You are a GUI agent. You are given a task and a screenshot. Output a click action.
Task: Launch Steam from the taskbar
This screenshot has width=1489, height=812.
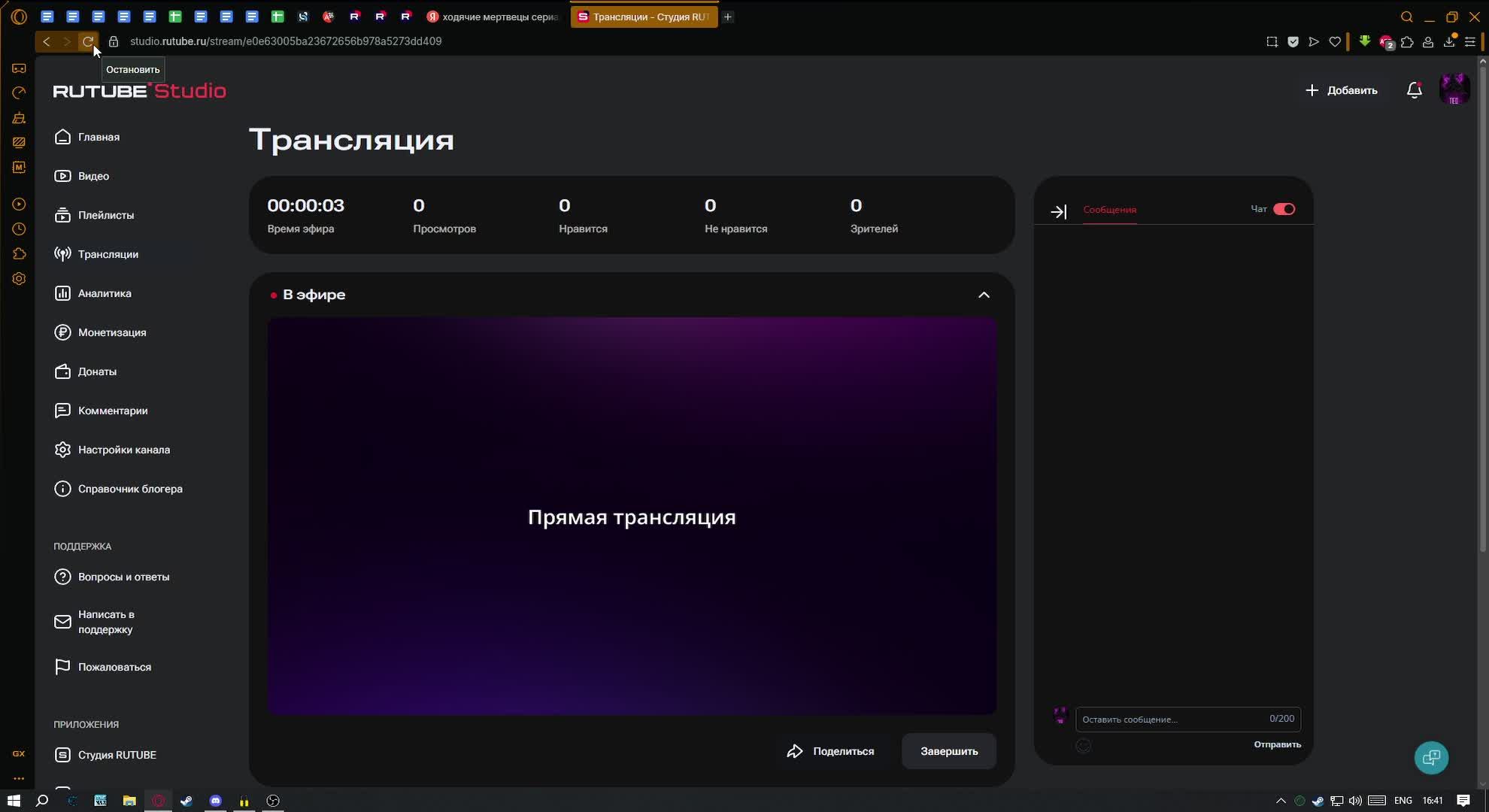[187, 801]
